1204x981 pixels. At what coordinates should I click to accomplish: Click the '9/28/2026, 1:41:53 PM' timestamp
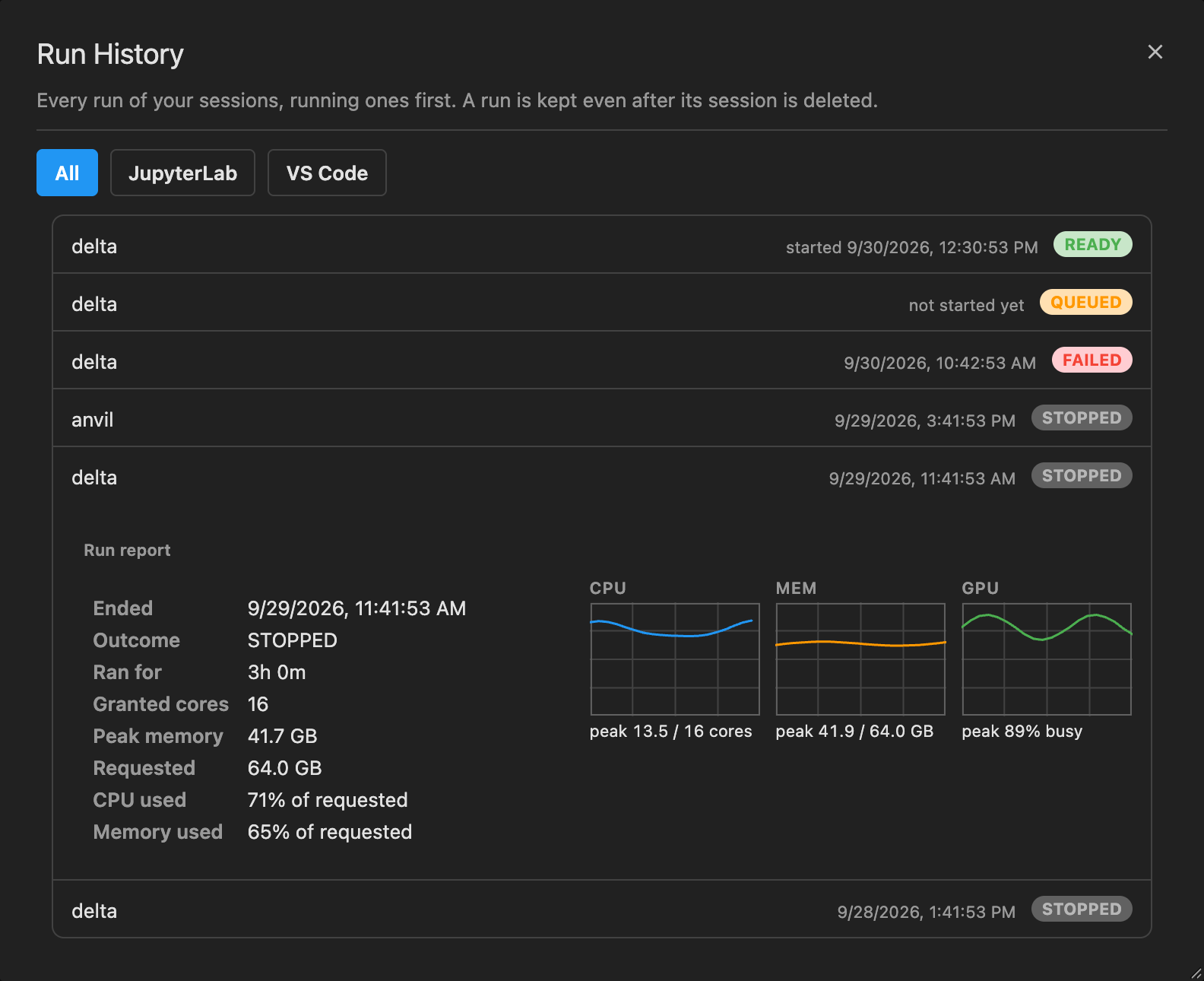click(x=926, y=912)
